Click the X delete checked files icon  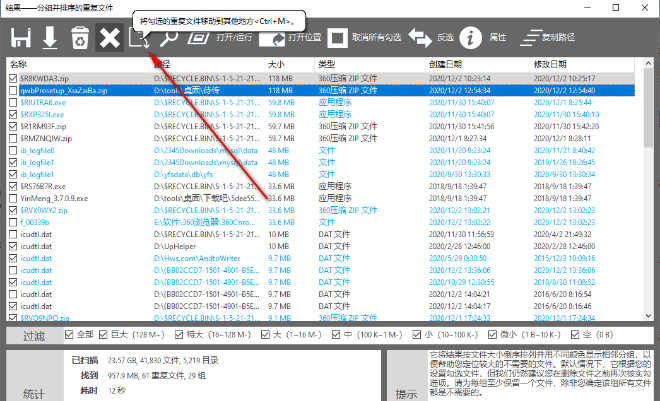[x=108, y=38]
